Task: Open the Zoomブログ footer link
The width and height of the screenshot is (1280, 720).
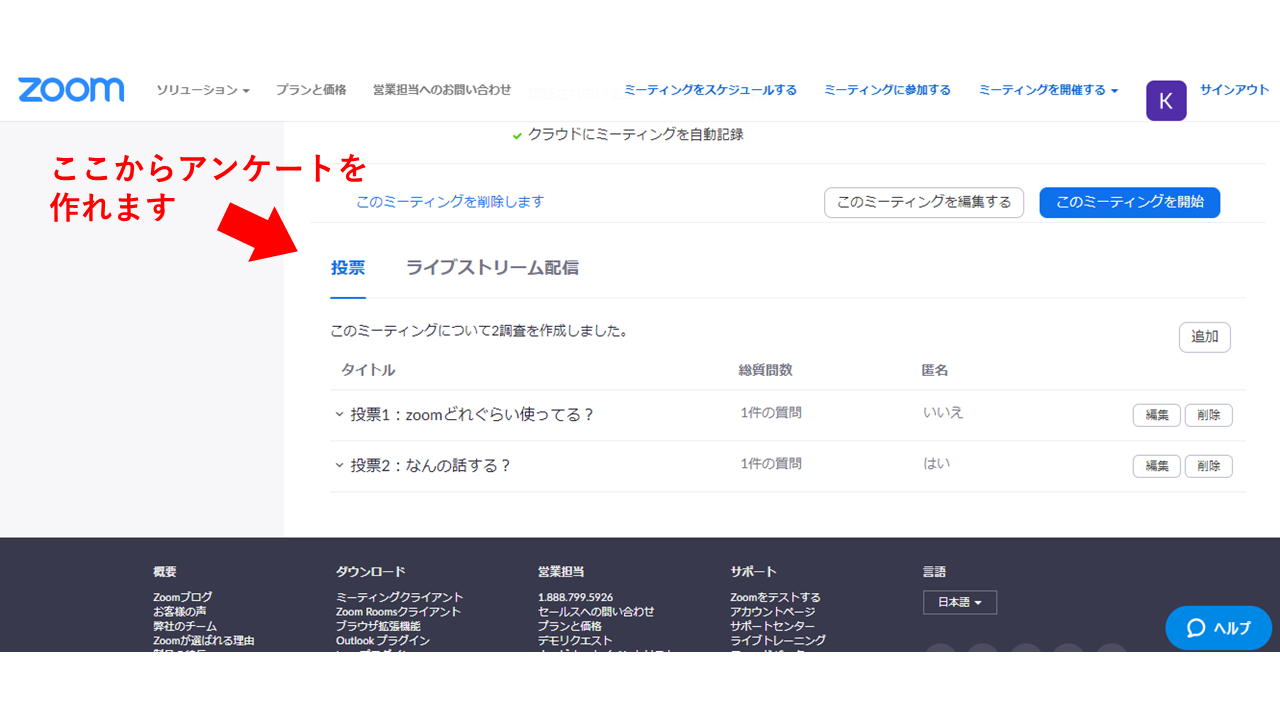Action: pos(183,597)
